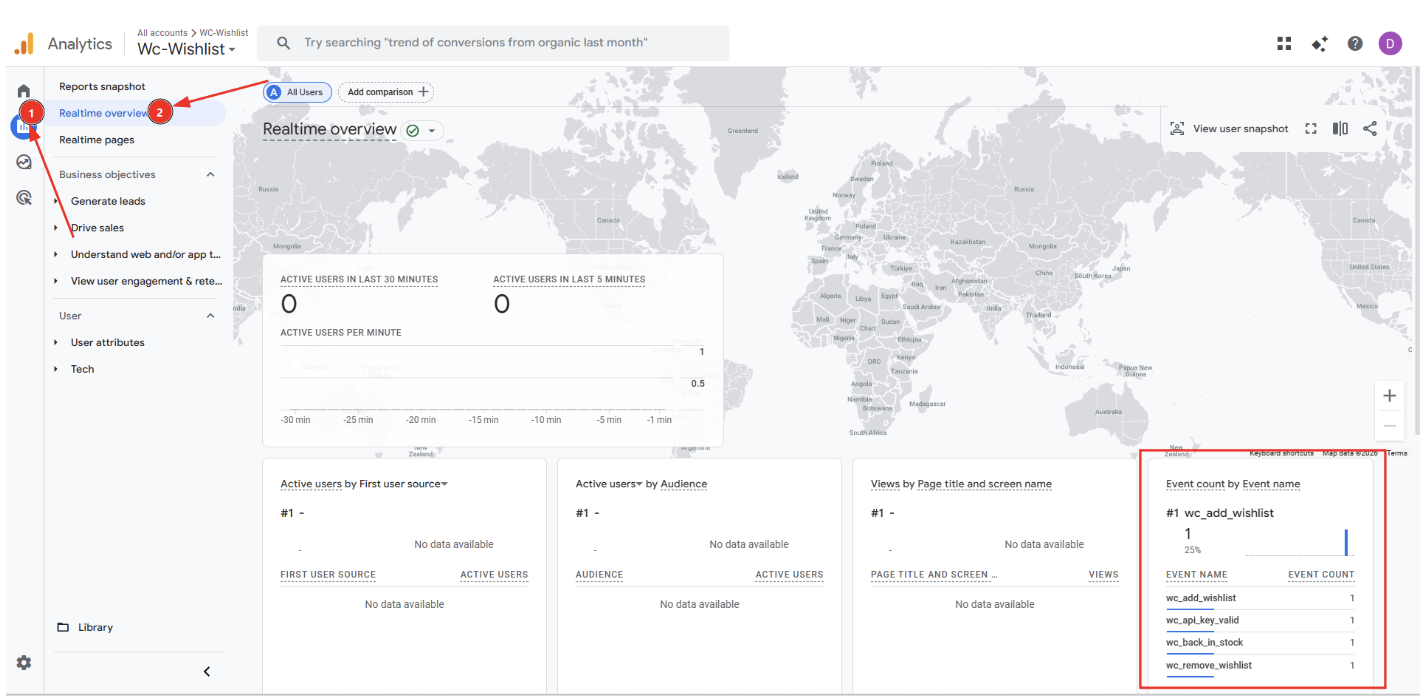Click VIEWS column header

tap(1103, 575)
